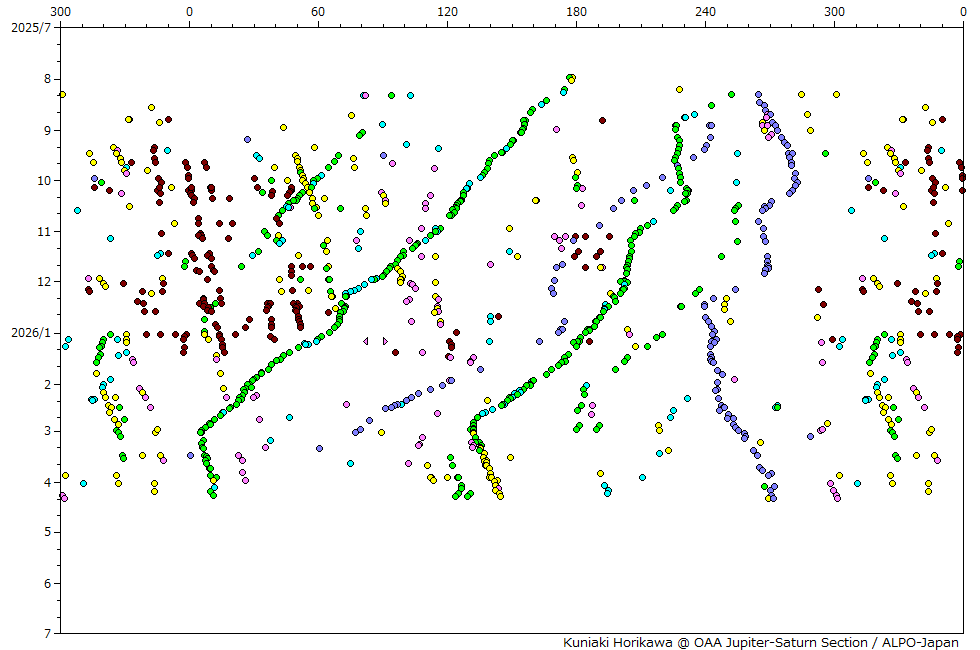
Task: Click the month 6 label on left axis
Action: pyautogui.click(x=47, y=583)
